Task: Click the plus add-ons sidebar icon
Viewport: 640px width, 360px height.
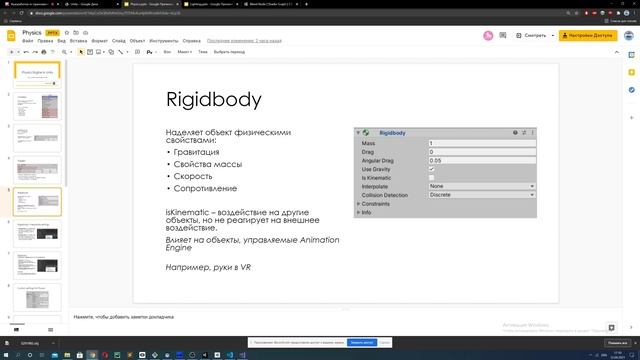Action: click(631, 118)
